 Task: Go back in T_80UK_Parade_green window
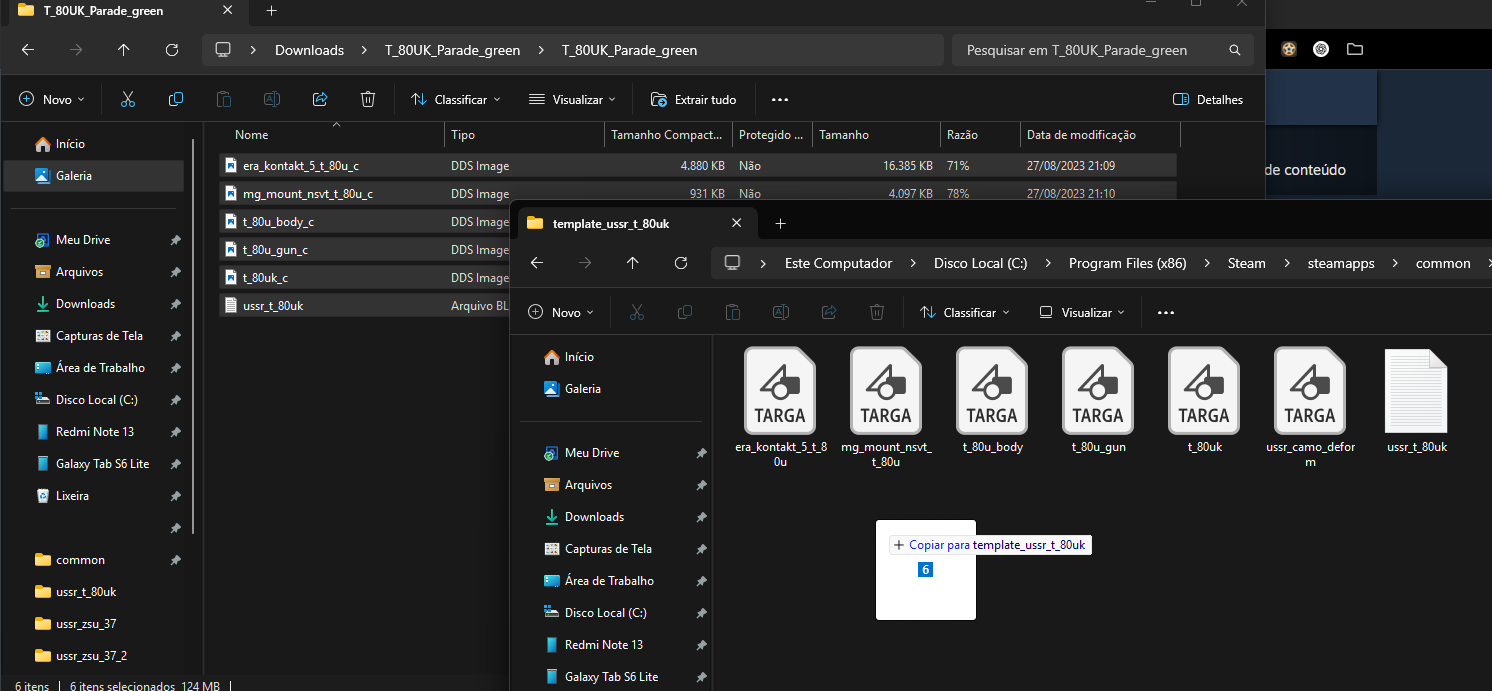point(28,50)
